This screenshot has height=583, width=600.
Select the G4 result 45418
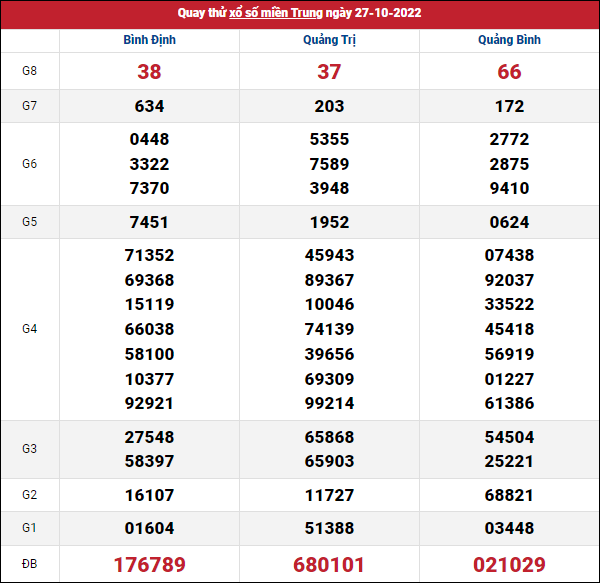pos(509,329)
